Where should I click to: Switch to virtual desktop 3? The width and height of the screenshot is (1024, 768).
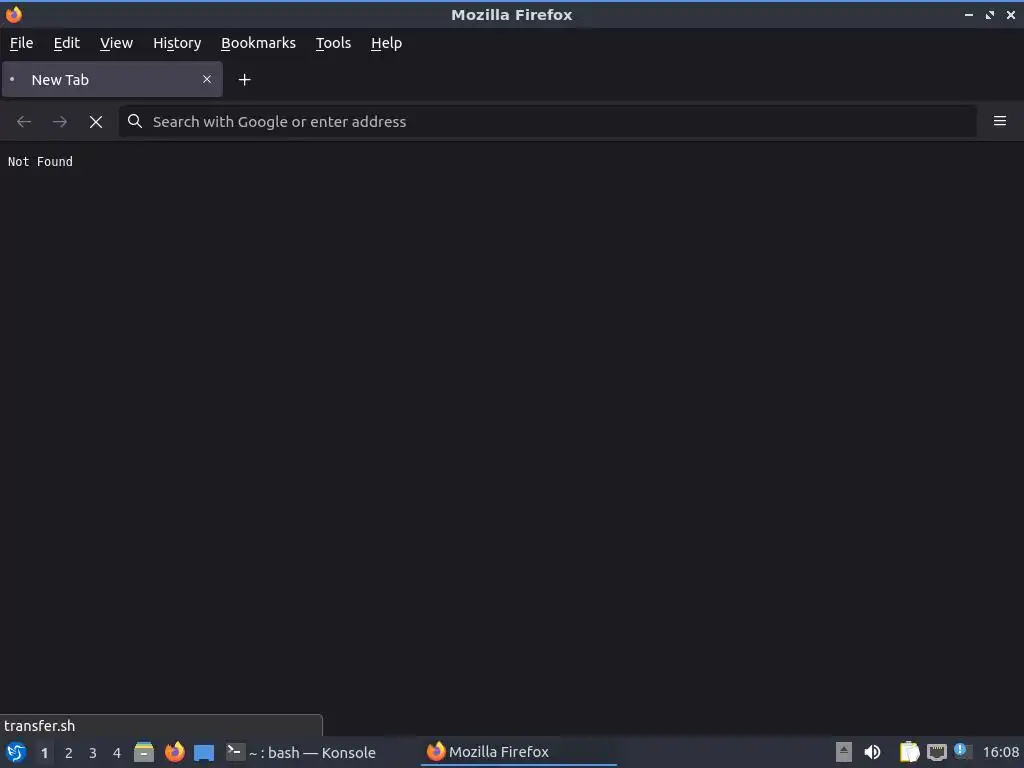click(x=93, y=753)
